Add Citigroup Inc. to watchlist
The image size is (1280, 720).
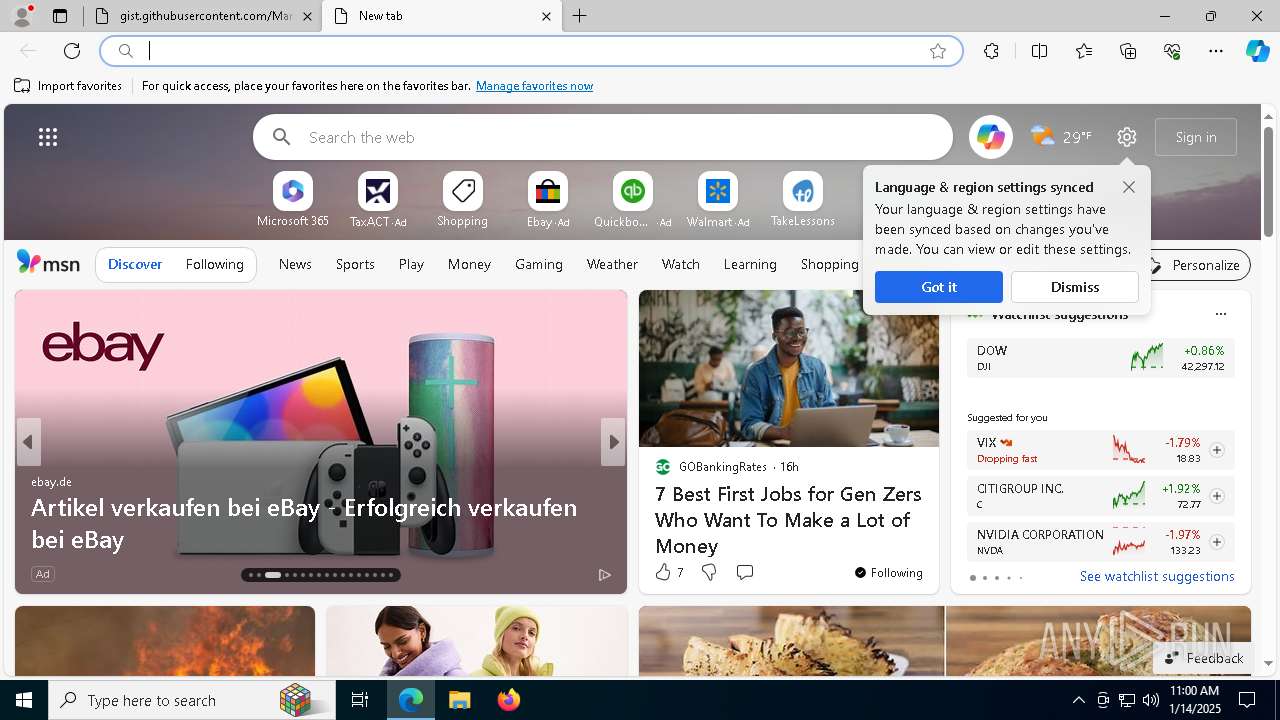(1217, 496)
